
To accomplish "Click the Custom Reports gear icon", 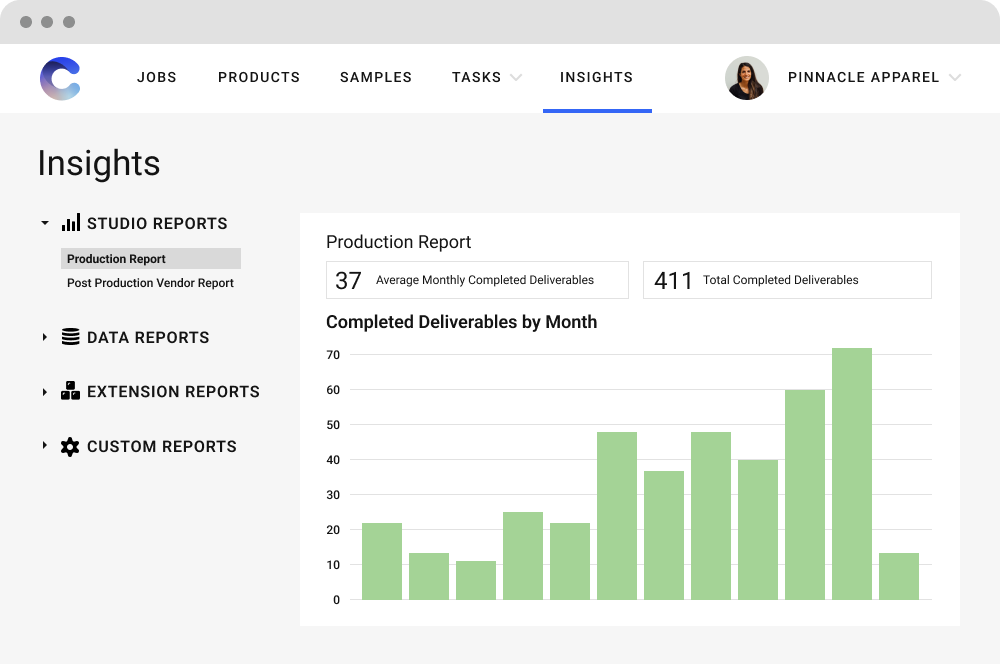I will (x=70, y=447).
